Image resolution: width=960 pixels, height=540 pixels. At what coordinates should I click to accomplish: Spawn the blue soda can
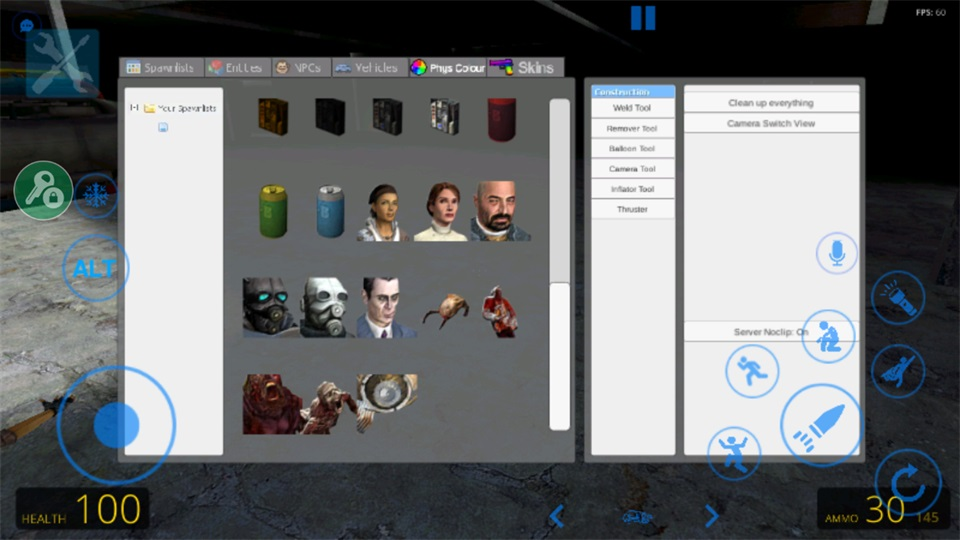[x=331, y=211]
